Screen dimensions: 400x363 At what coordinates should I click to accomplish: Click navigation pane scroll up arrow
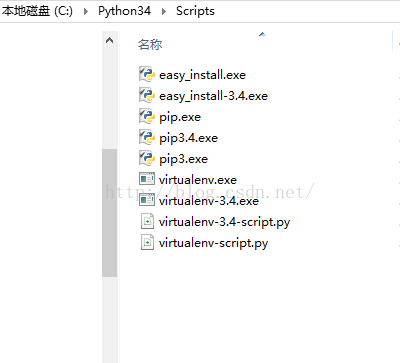coord(109,41)
